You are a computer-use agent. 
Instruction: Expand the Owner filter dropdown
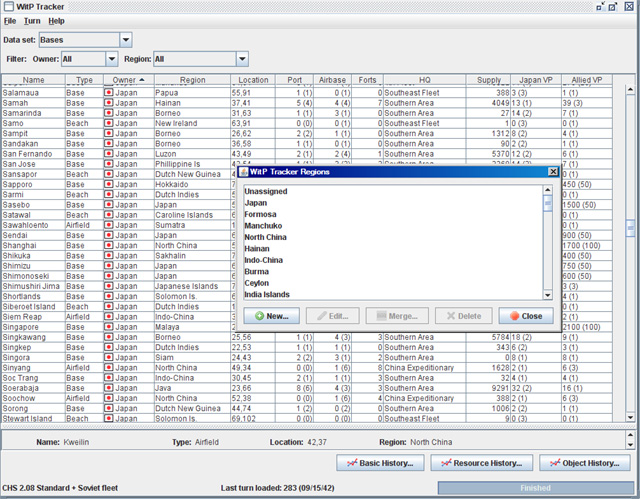click(111, 59)
